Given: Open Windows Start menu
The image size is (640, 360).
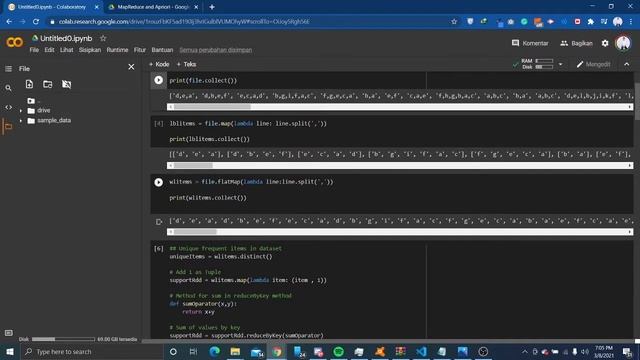Looking at the screenshot, I should 10,351.
